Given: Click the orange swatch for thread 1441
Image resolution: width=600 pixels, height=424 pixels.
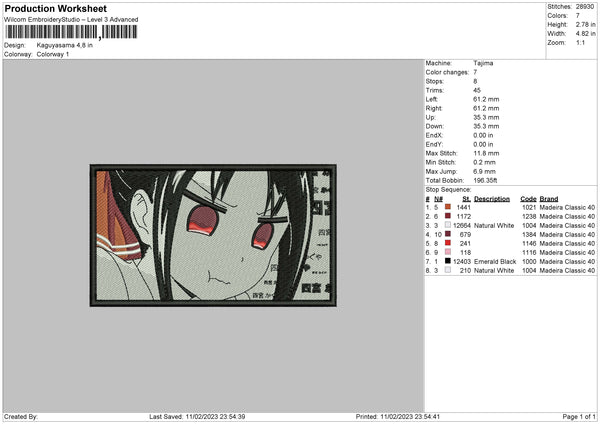Looking at the screenshot, I should pyautogui.click(x=448, y=207).
